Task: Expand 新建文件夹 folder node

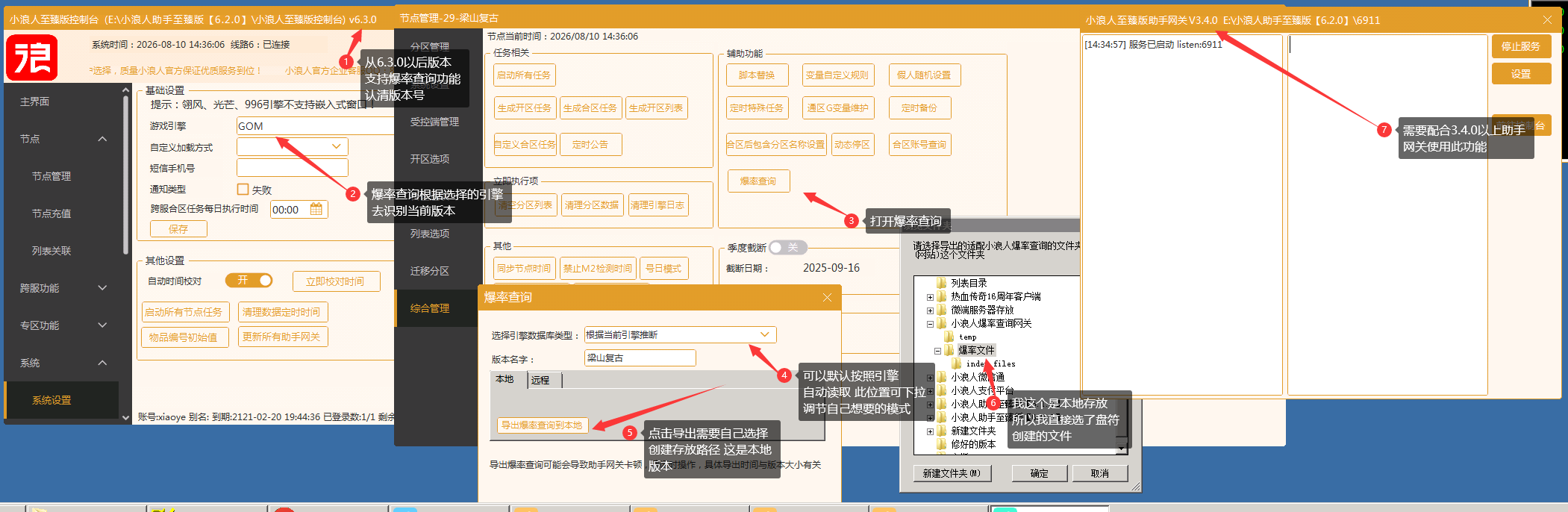Action: coord(930,431)
